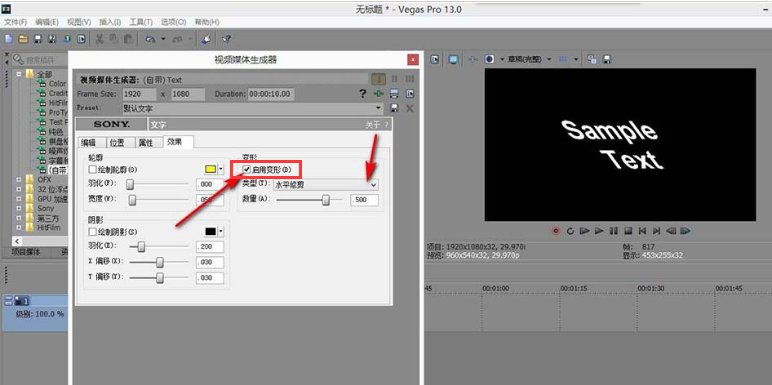This screenshot has width=772, height=385.
Task: Open the dropdown arrow next to Undo
Action: coord(163,39)
